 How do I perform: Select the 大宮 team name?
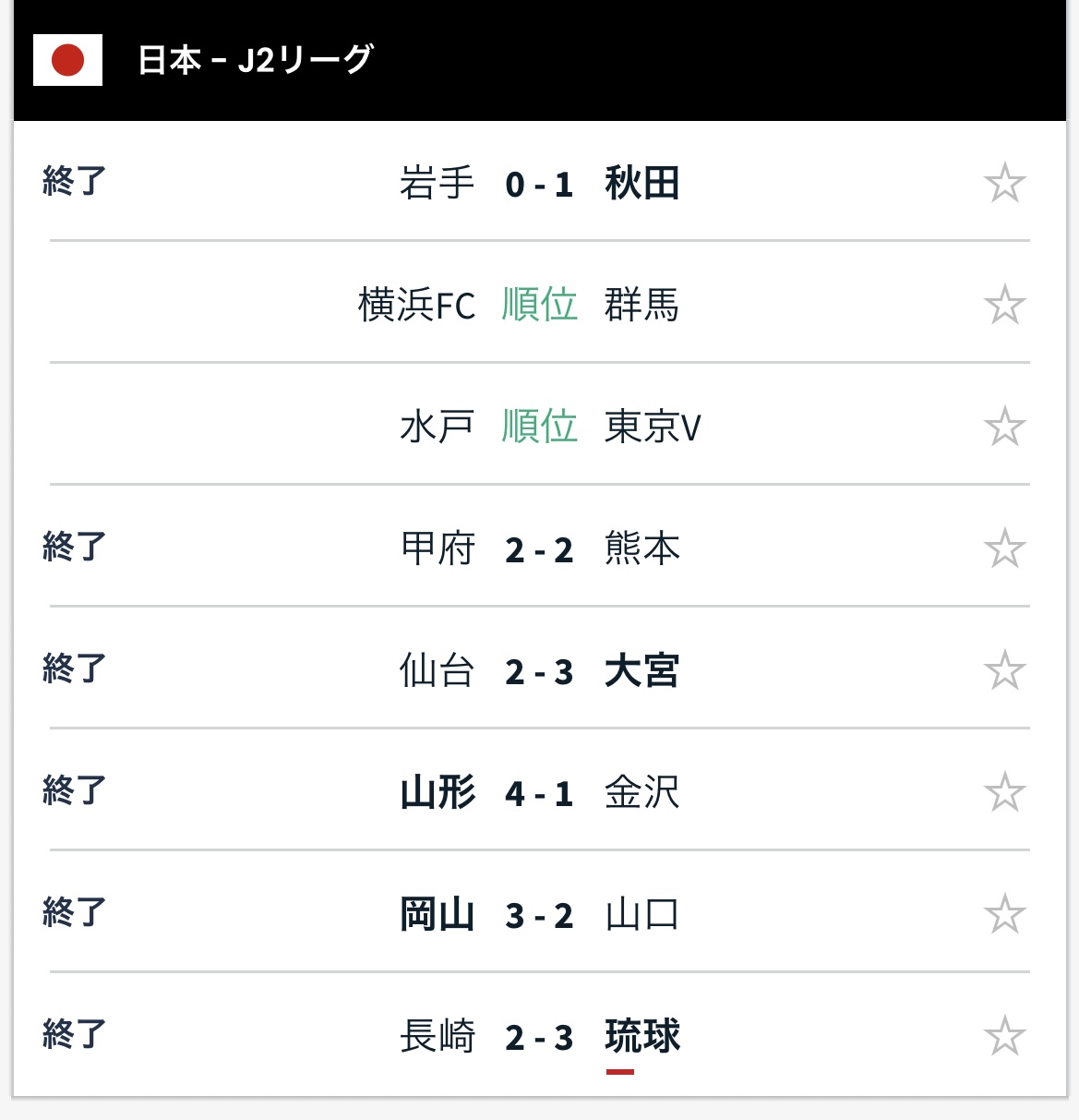[641, 671]
